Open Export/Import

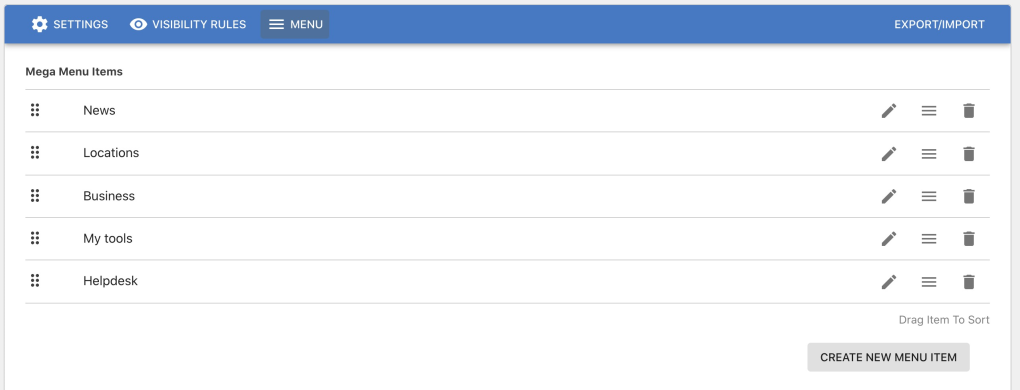coord(939,24)
